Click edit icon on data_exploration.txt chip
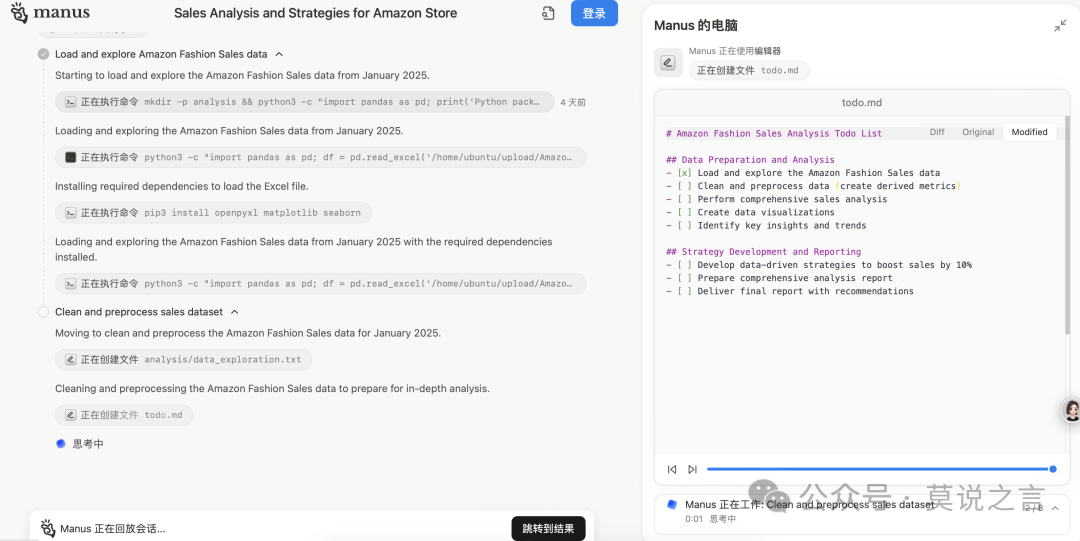Screen dimensions: 1080x541 70,360
